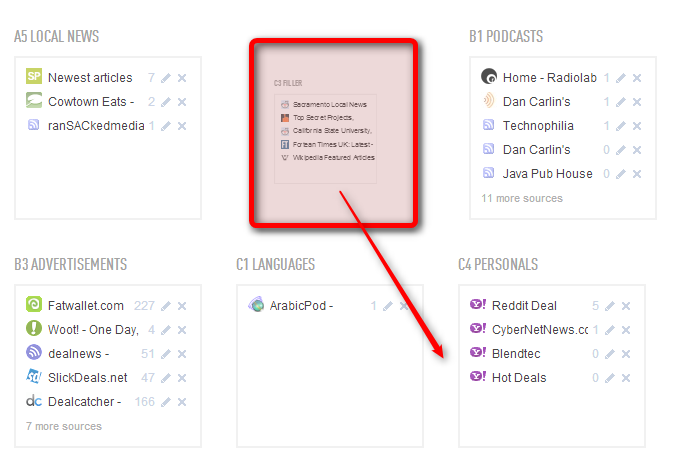
Task: Edit the Home - Radiolab podcast feed
Action: tap(621, 78)
